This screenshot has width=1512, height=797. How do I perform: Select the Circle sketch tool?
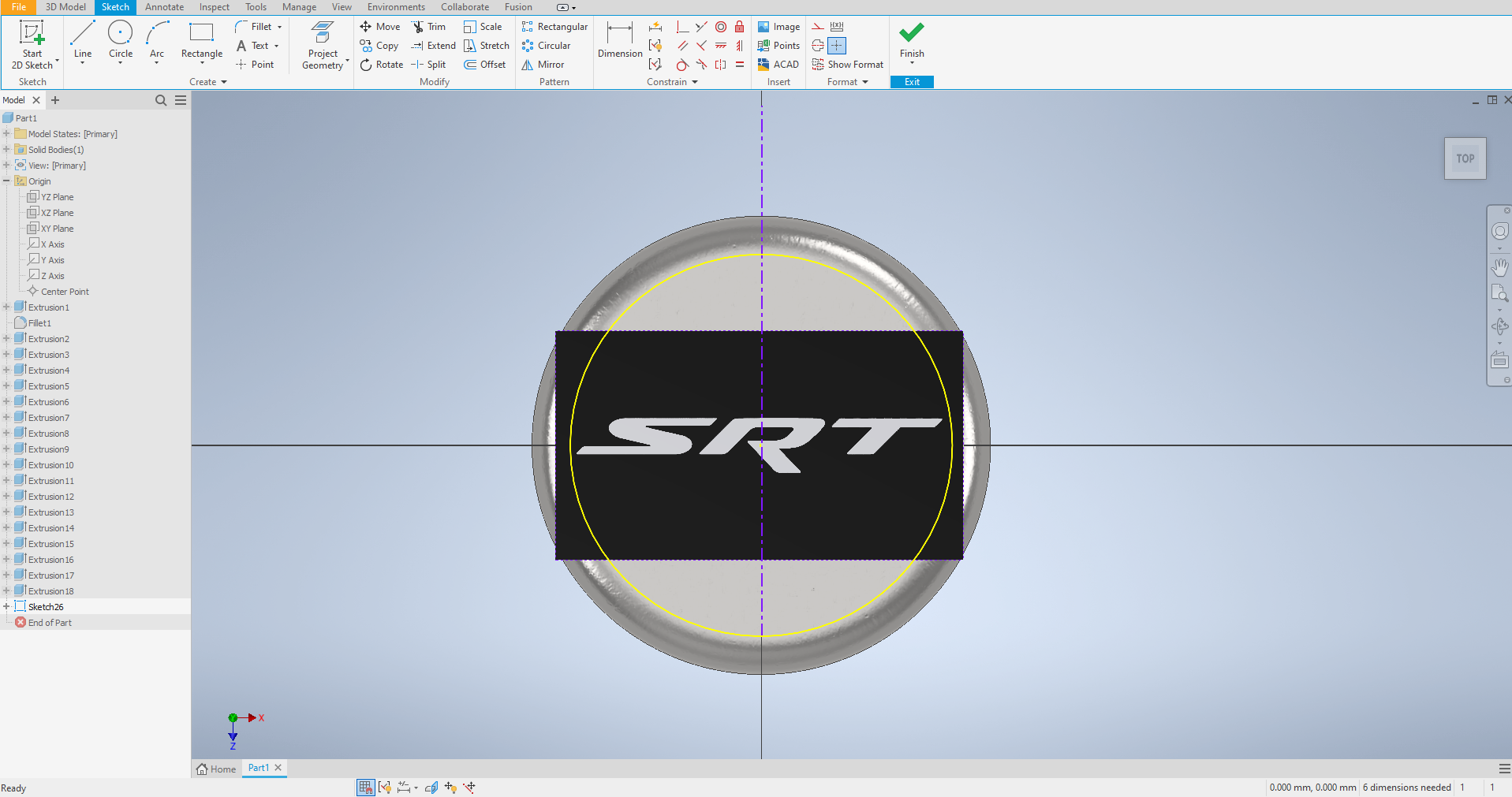(121, 41)
